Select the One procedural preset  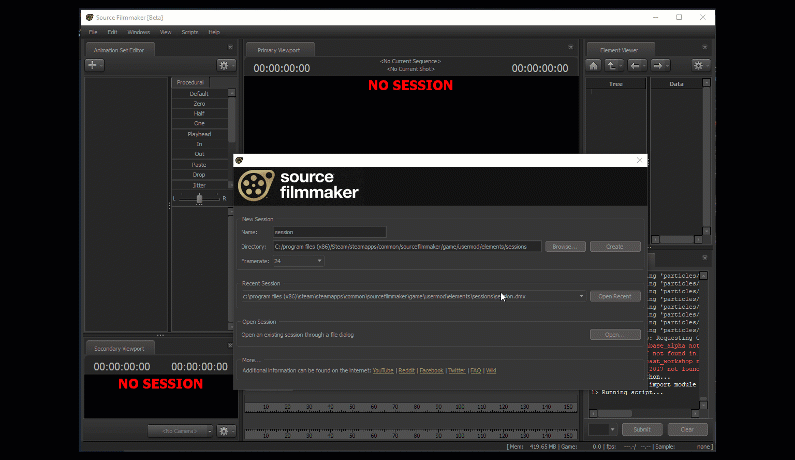pos(199,123)
